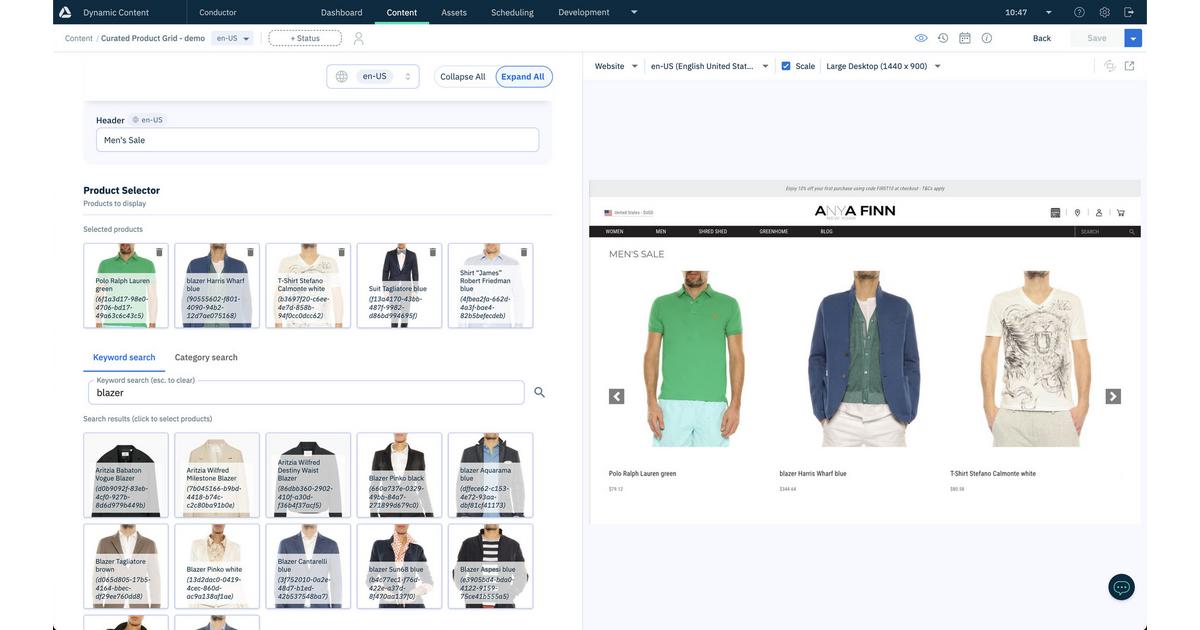The image size is (1200, 630).
Task: Toggle the Scale checkbox
Action: [786, 66]
